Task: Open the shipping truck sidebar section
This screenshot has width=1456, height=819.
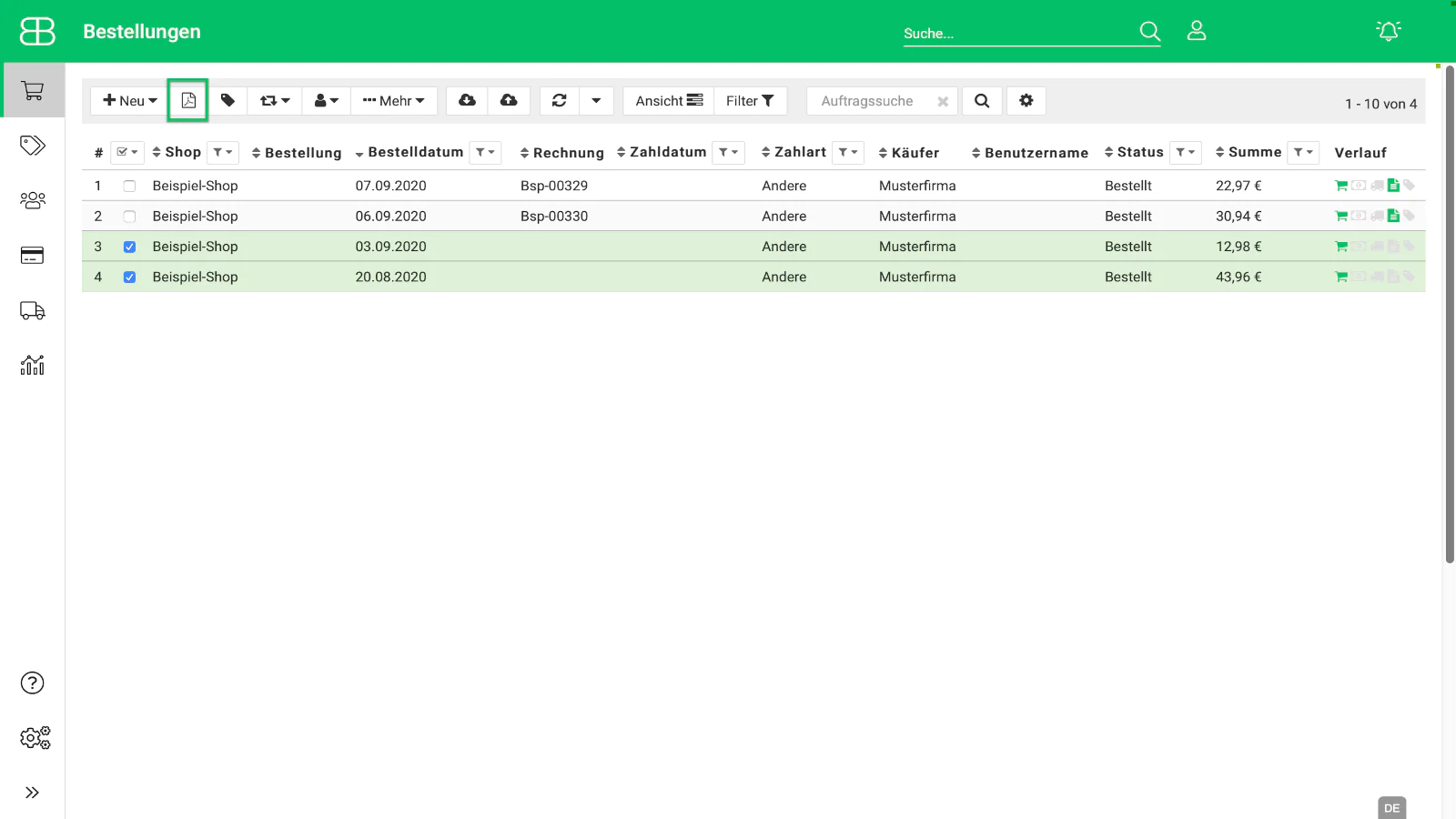Action: 33,311
